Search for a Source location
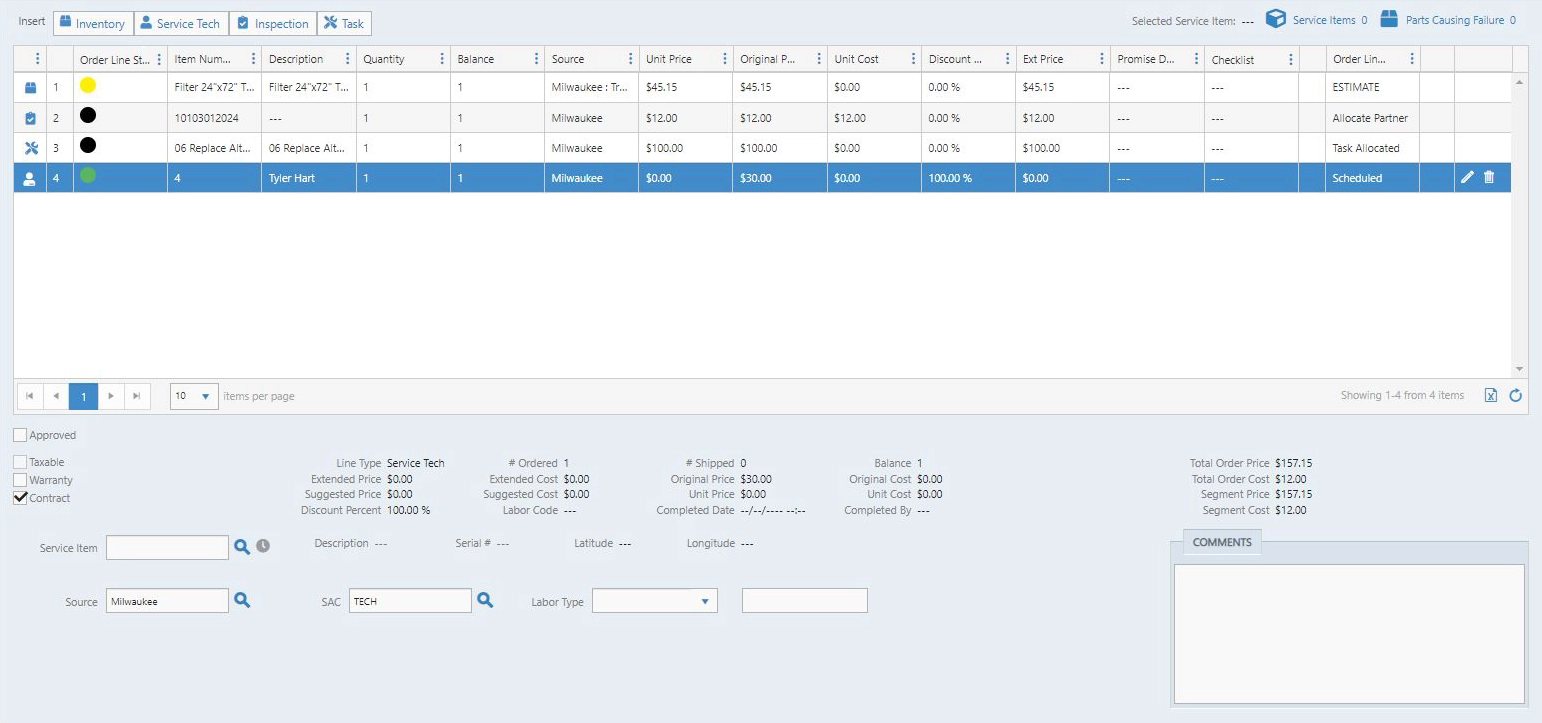The image size is (1542, 723). tap(241, 600)
